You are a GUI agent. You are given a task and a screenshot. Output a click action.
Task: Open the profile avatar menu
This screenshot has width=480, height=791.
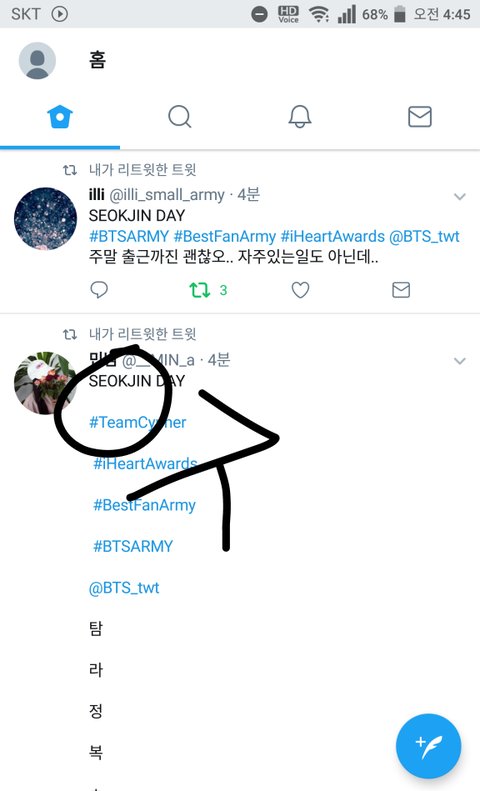coord(37,61)
